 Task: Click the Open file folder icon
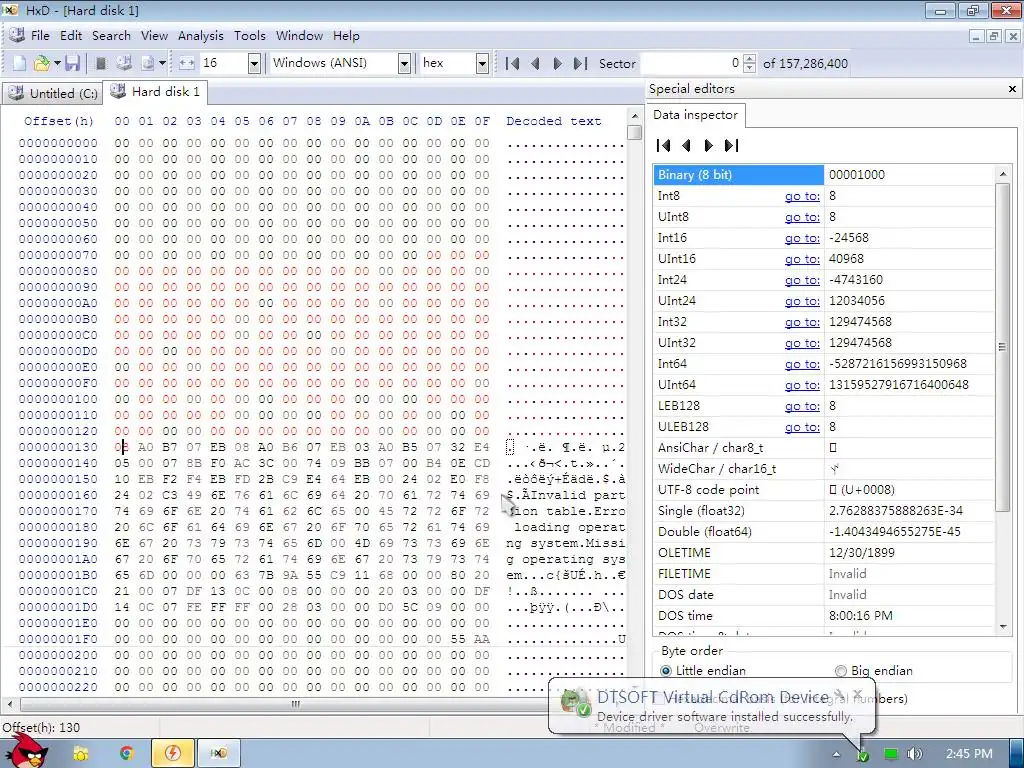coord(41,63)
